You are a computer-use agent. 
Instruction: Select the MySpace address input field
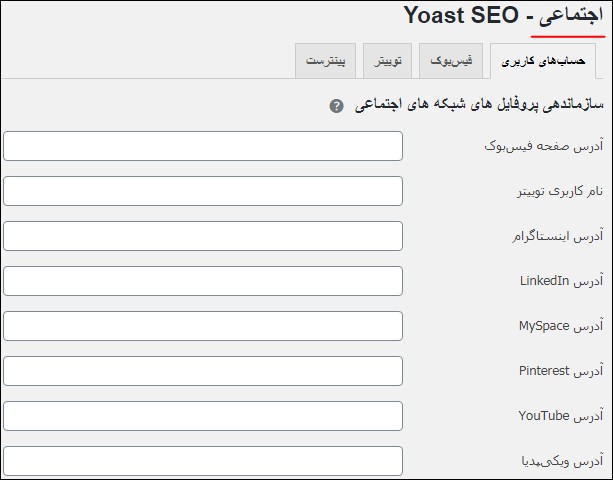(x=203, y=326)
